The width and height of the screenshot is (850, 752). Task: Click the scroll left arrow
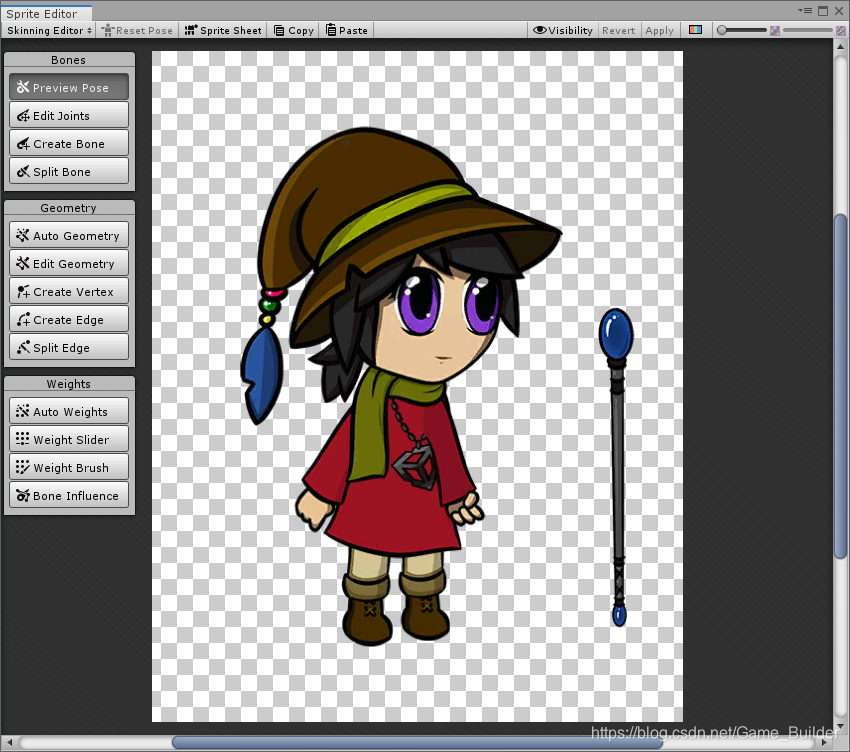[9, 742]
